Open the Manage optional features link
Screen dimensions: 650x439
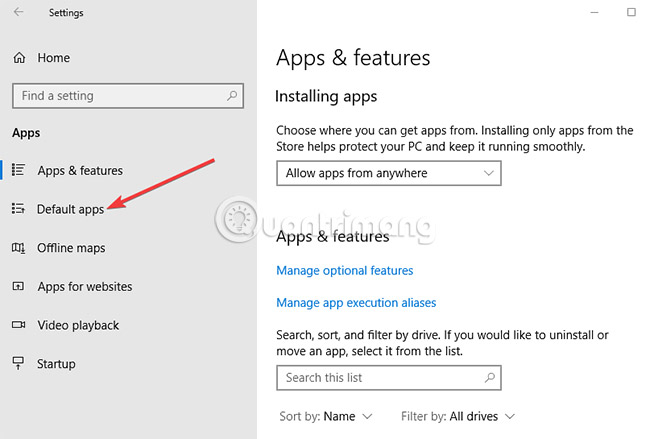[x=344, y=270]
